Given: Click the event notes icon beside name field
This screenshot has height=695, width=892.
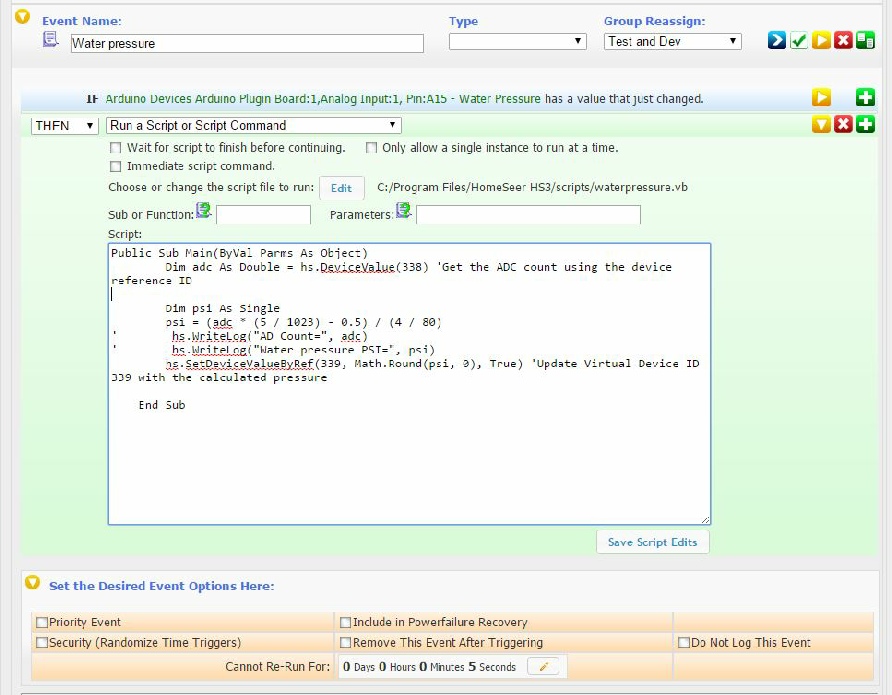Looking at the screenshot, I should tap(51, 40).
